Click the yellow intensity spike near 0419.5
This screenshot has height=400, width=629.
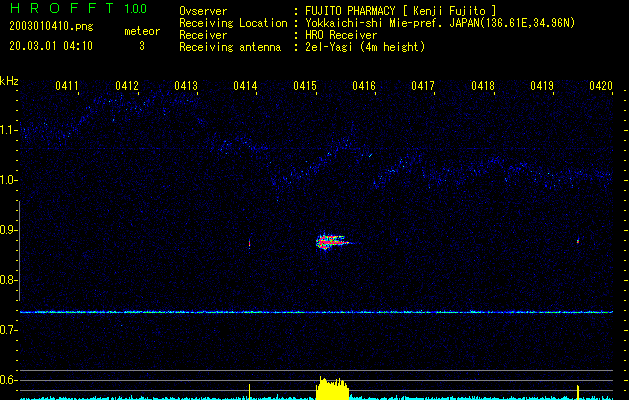578,392
